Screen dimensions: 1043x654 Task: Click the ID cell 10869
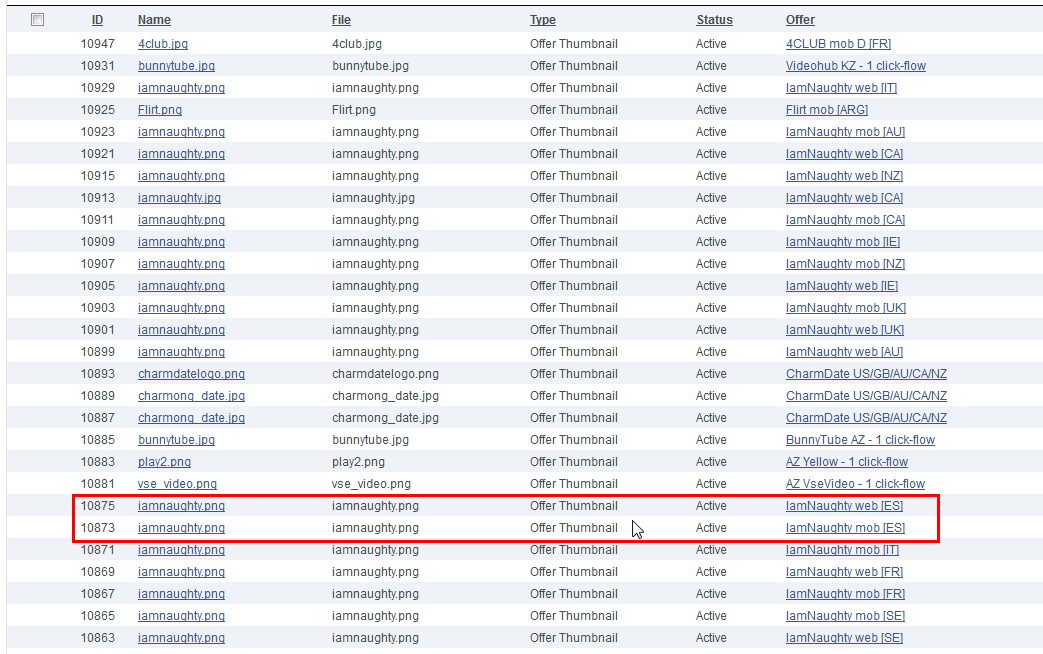(98, 572)
